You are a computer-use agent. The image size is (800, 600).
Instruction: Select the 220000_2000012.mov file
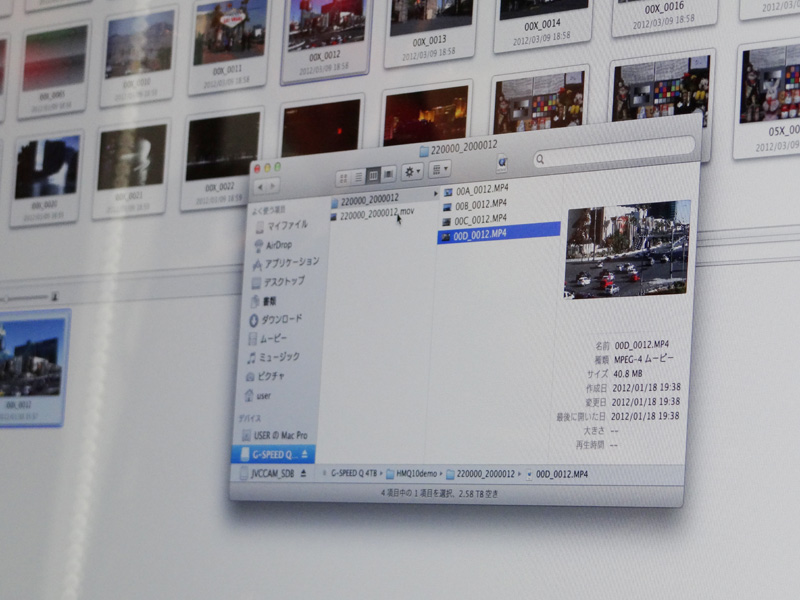point(372,214)
